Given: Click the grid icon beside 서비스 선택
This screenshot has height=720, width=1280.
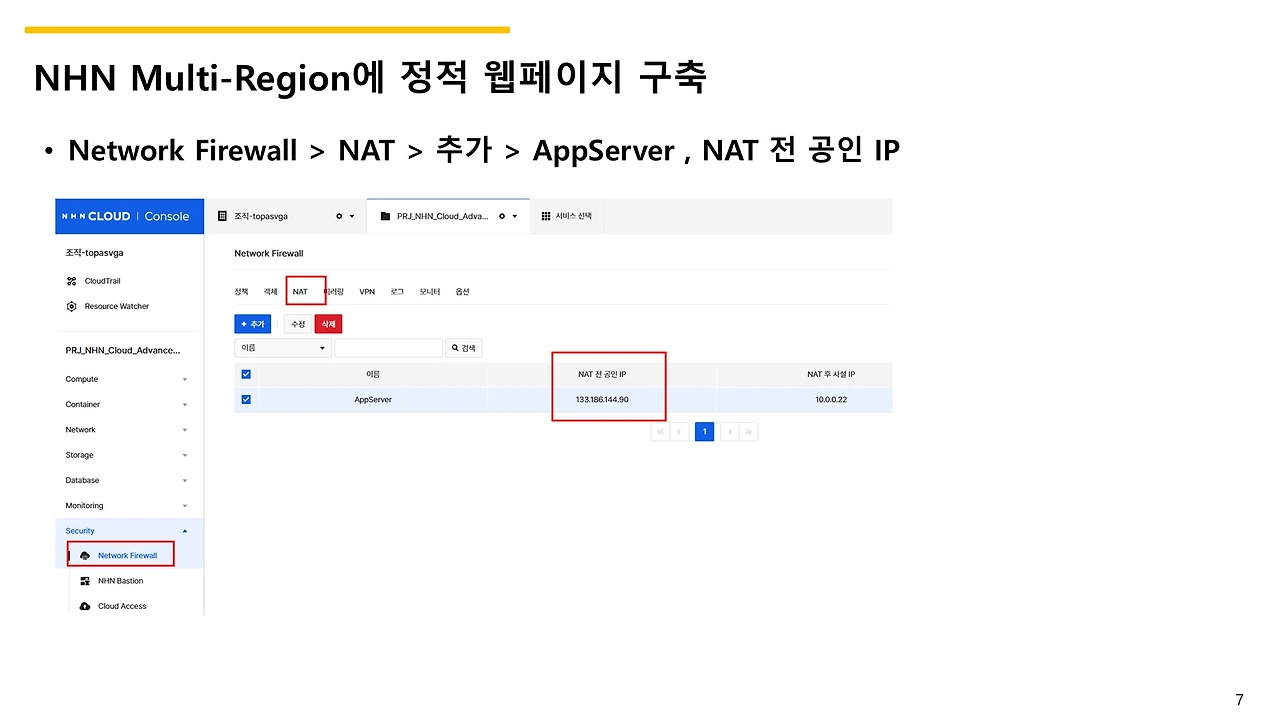Looking at the screenshot, I should tap(546, 216).
